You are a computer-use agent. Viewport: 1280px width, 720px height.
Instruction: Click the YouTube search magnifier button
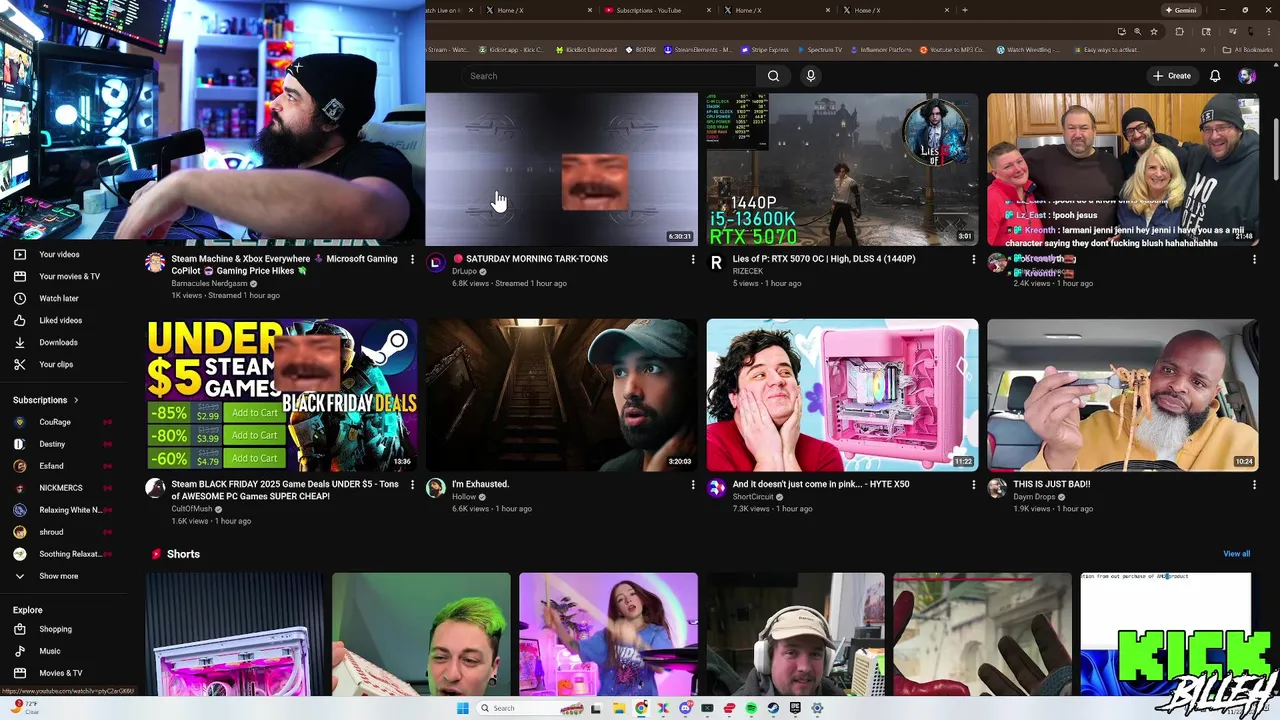[x=773, y=76]
